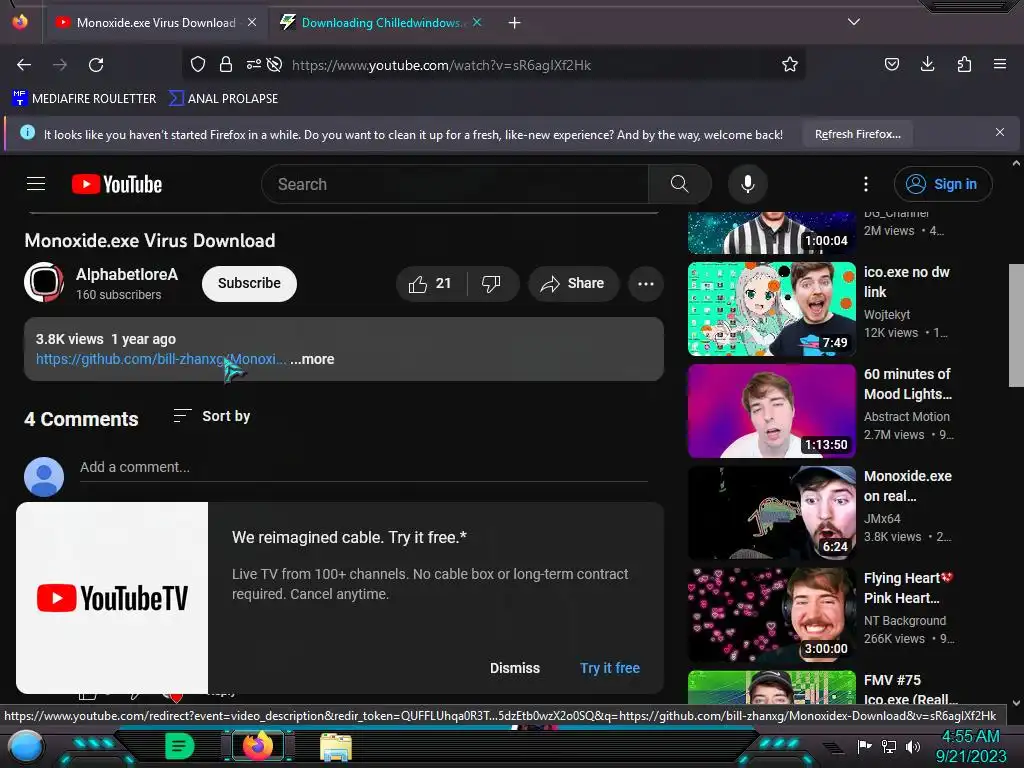Open Monoxide.exe on real... video thumbnail

771,513
